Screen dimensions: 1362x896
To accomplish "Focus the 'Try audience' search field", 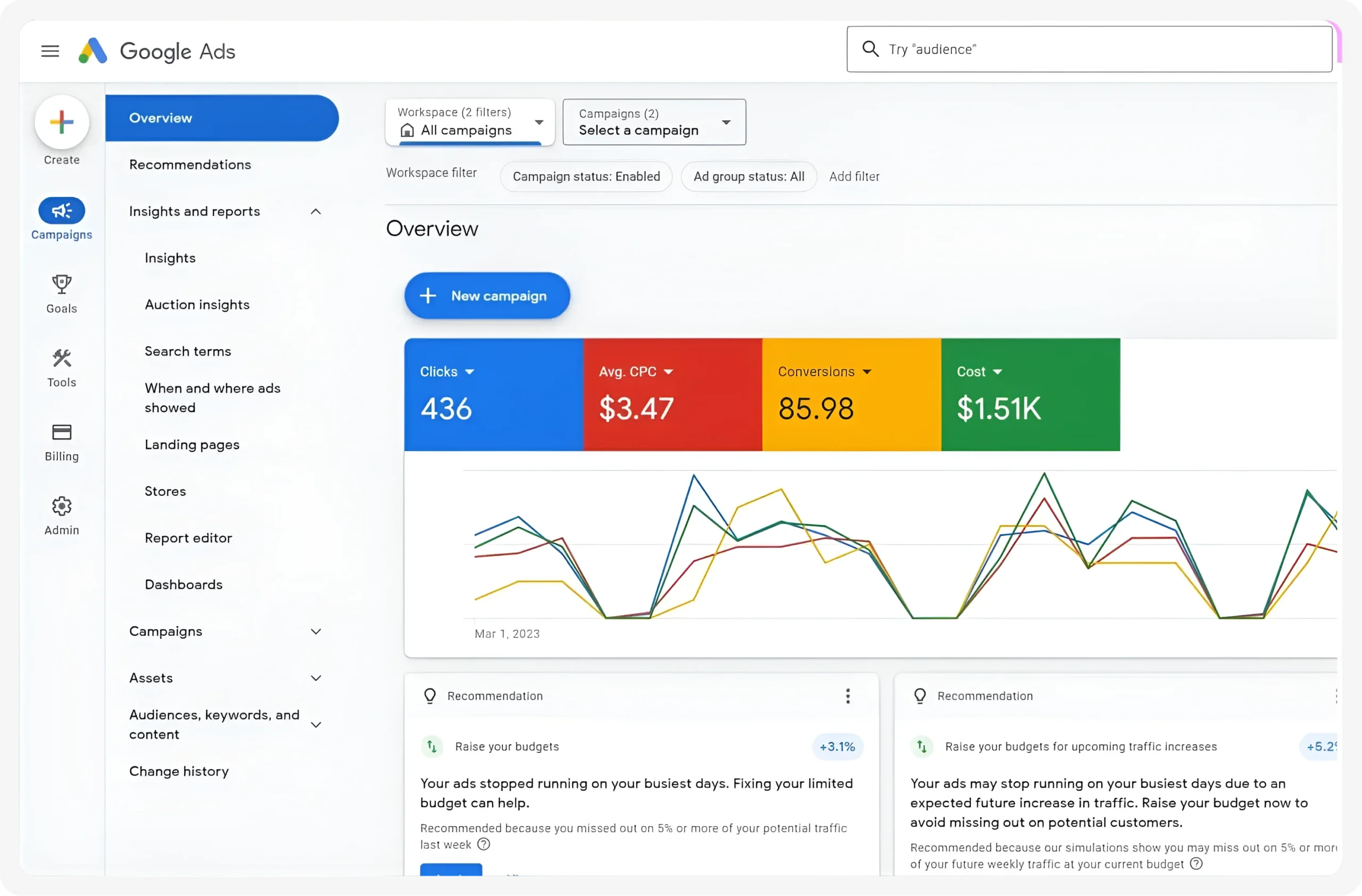I will 1089,48.
